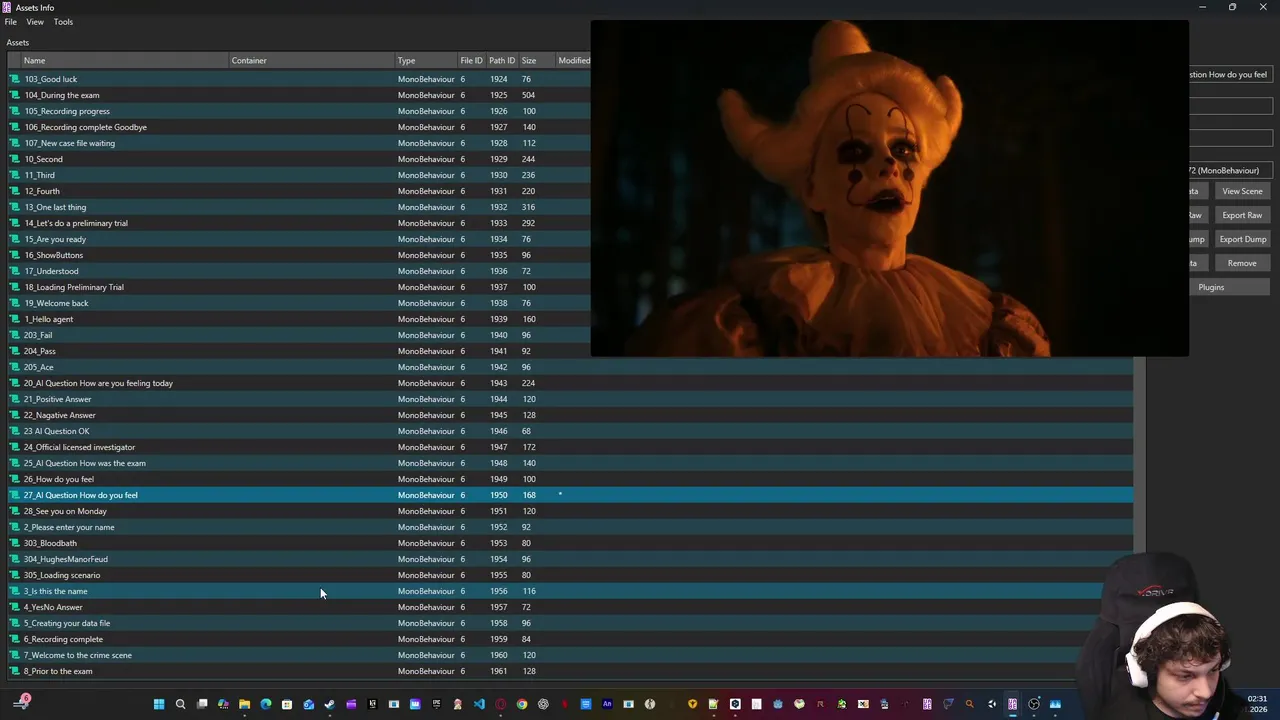Select 24_Official licensed investigator
The width and height of the screenshot is (1280, 720).
pyautogui.click(x=570, y=447)
